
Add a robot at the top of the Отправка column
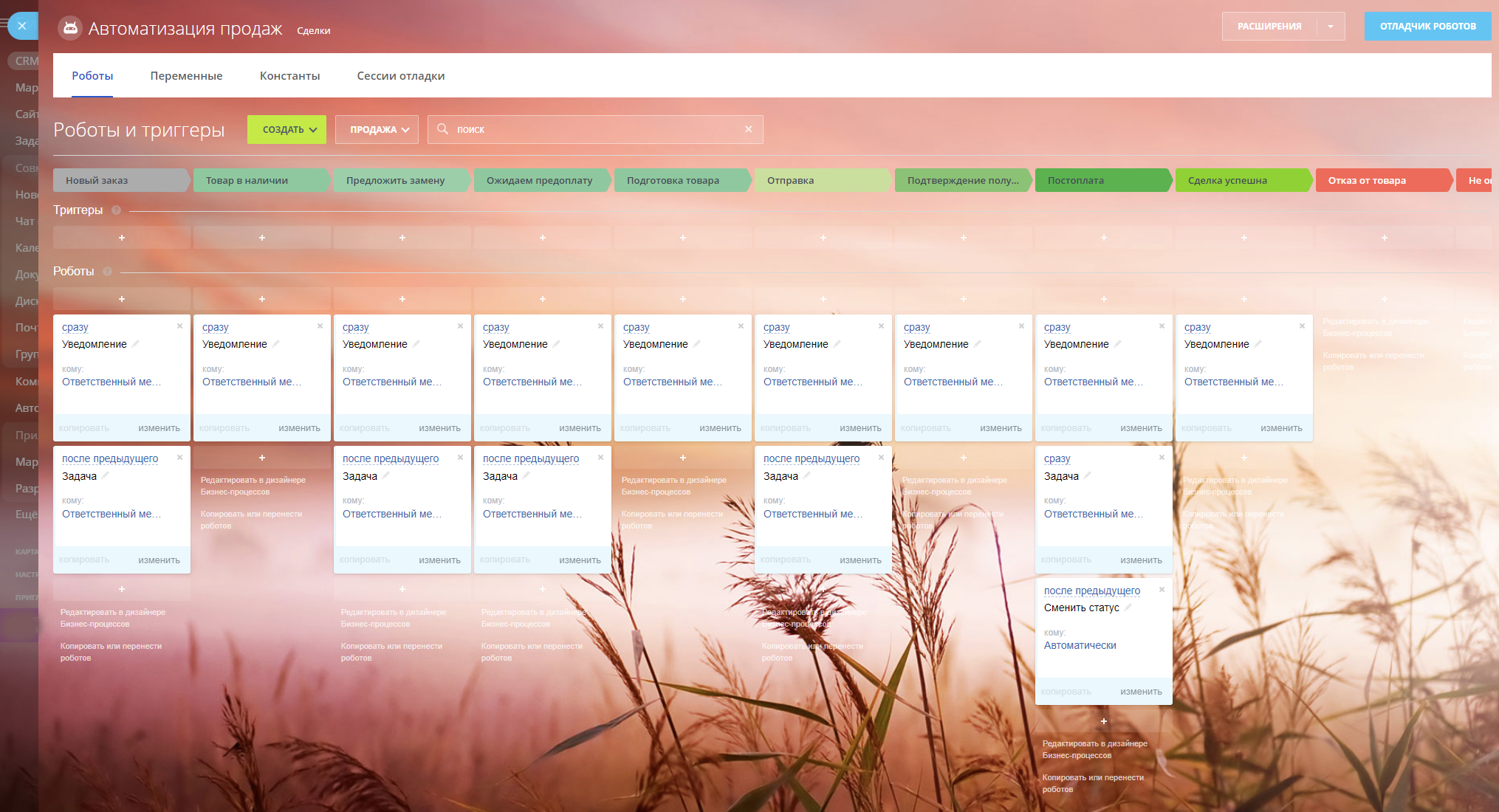point(823,299)
